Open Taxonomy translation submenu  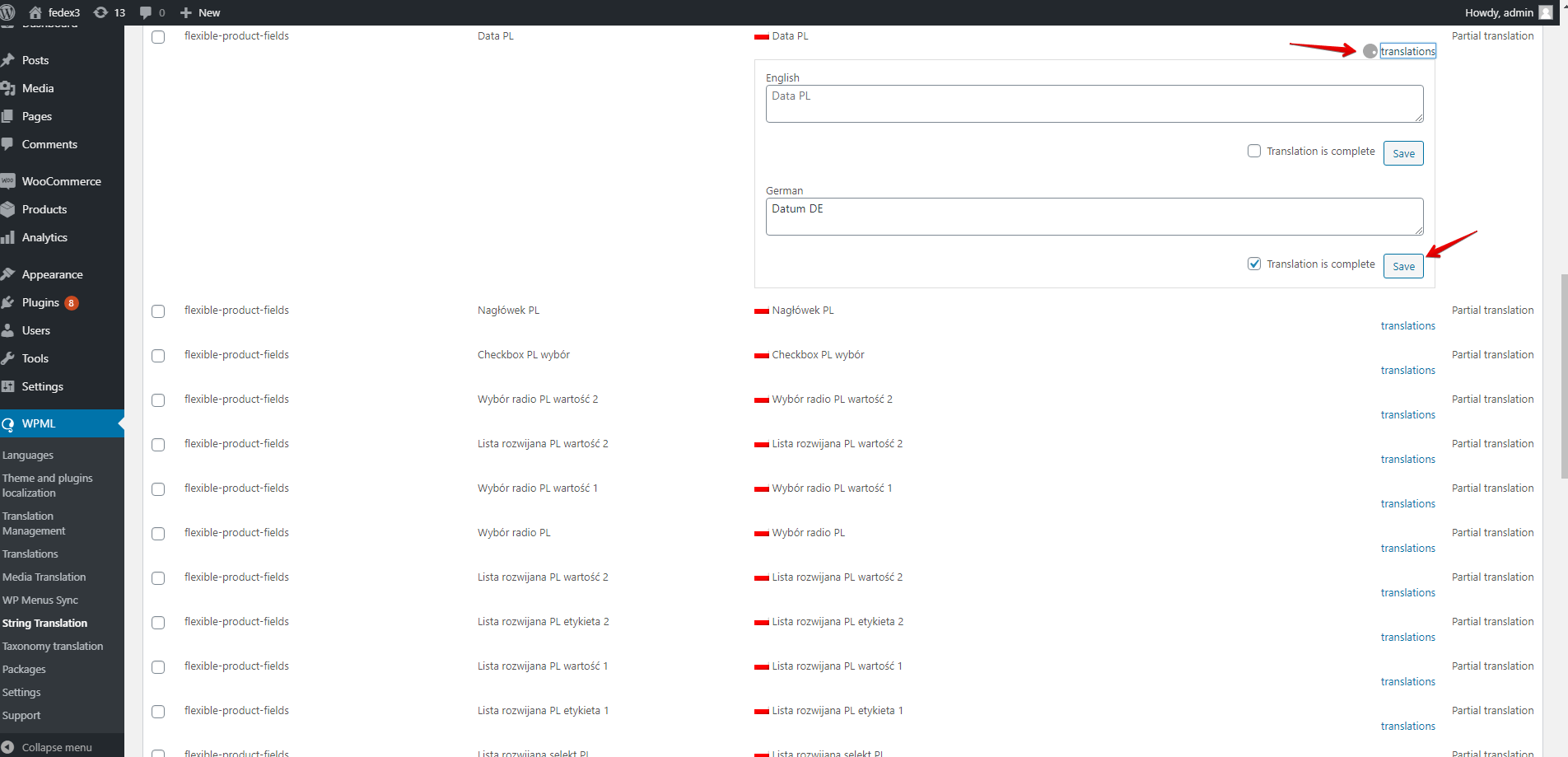click(x=53, y=646)
